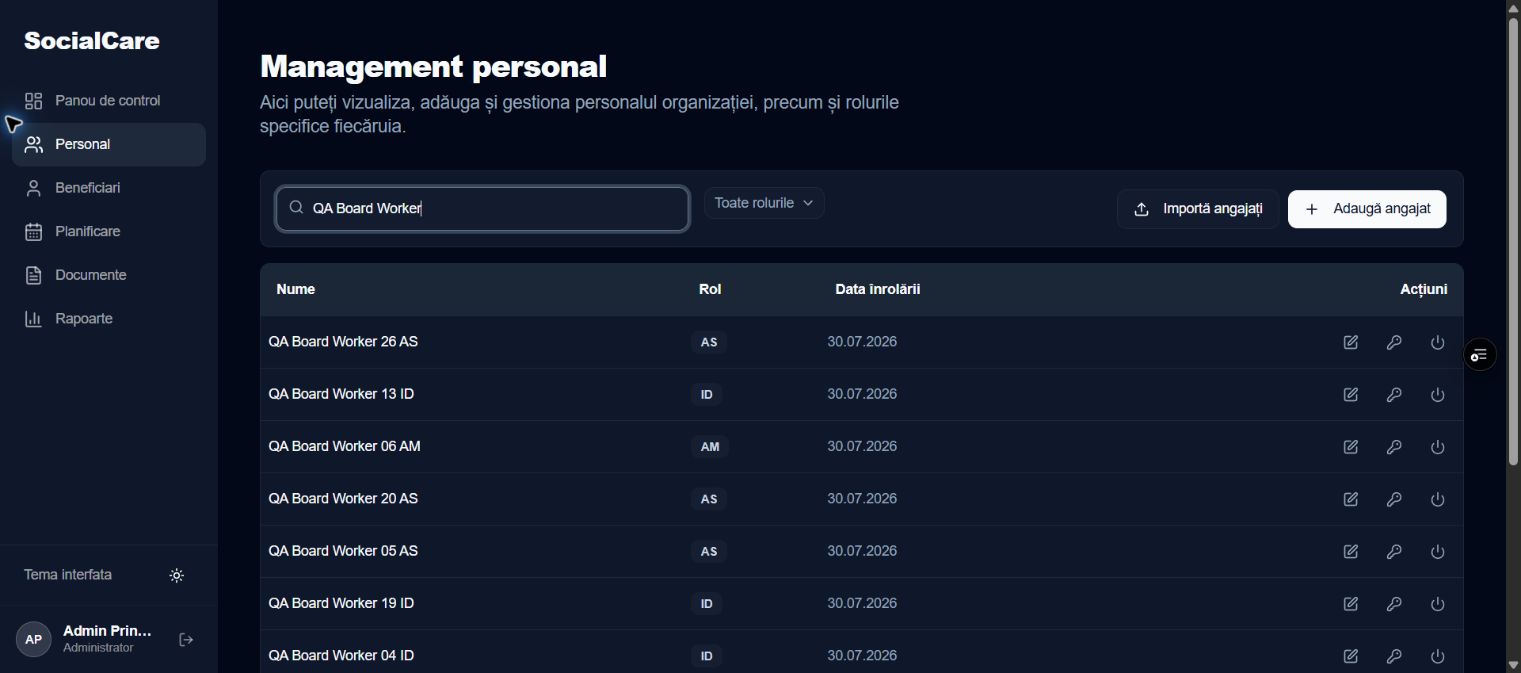1521x673 pixels.
Task: Focus the employee search field
Action: tap(482, 208)
